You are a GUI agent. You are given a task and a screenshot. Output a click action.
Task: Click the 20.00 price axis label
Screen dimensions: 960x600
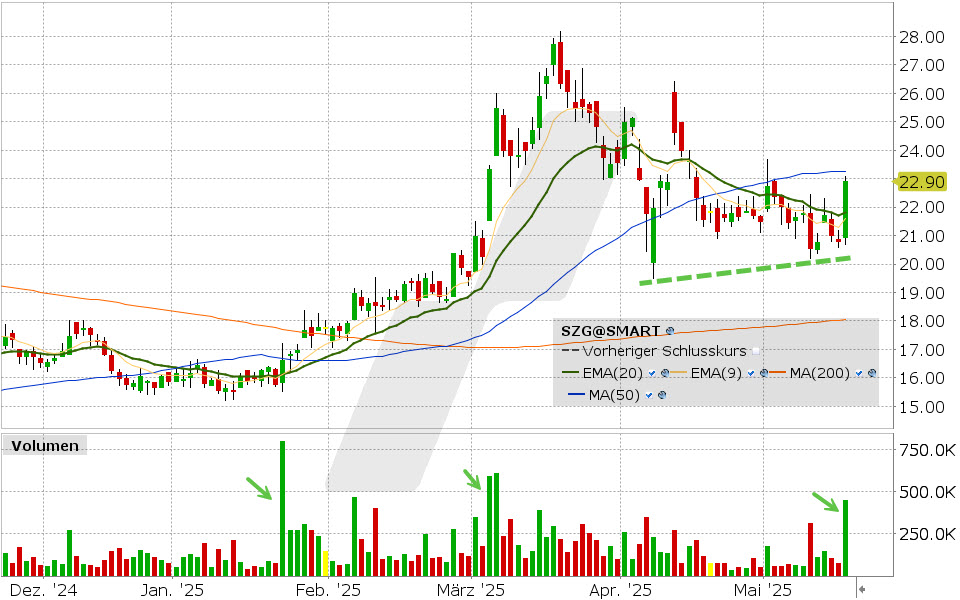[921, 264]
